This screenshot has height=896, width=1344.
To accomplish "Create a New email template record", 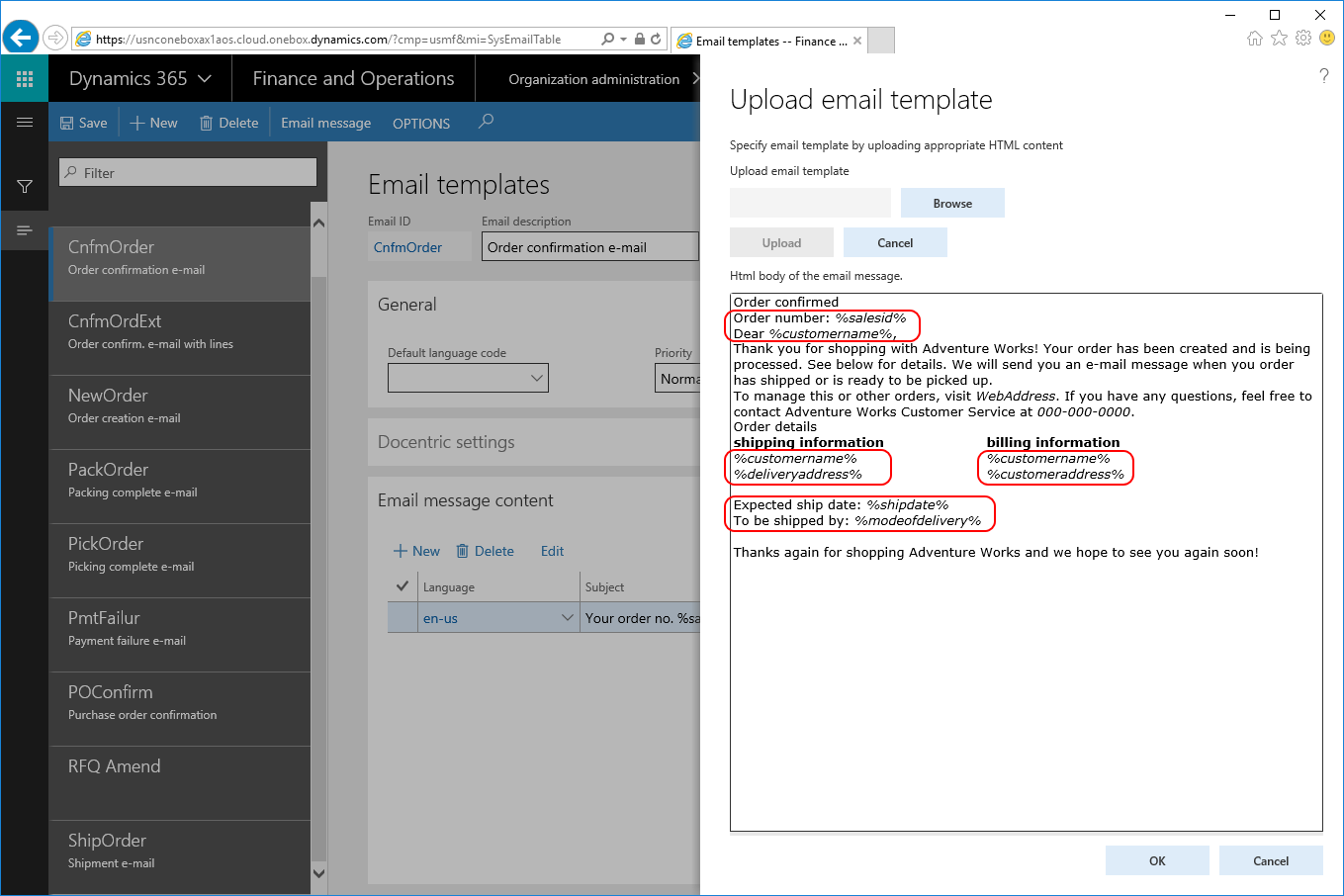I will 154,123.
